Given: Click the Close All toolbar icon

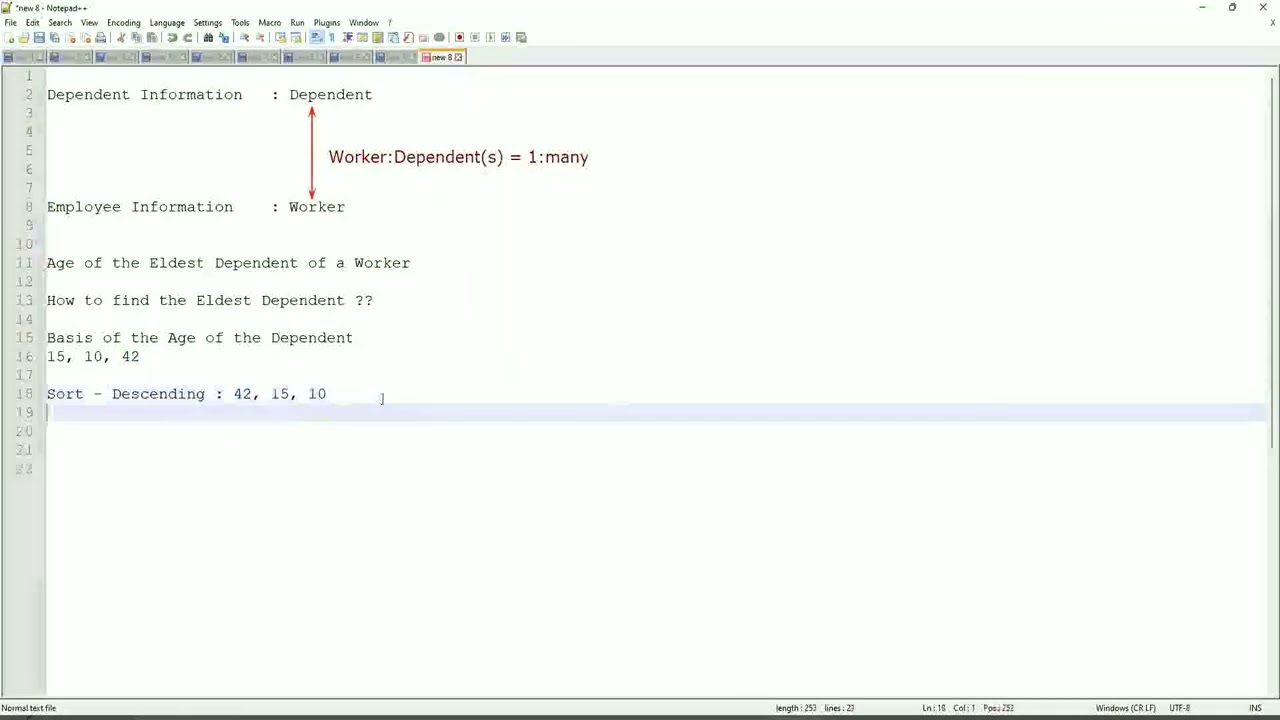Looking at the screenshot, I should tap(86, 38).
